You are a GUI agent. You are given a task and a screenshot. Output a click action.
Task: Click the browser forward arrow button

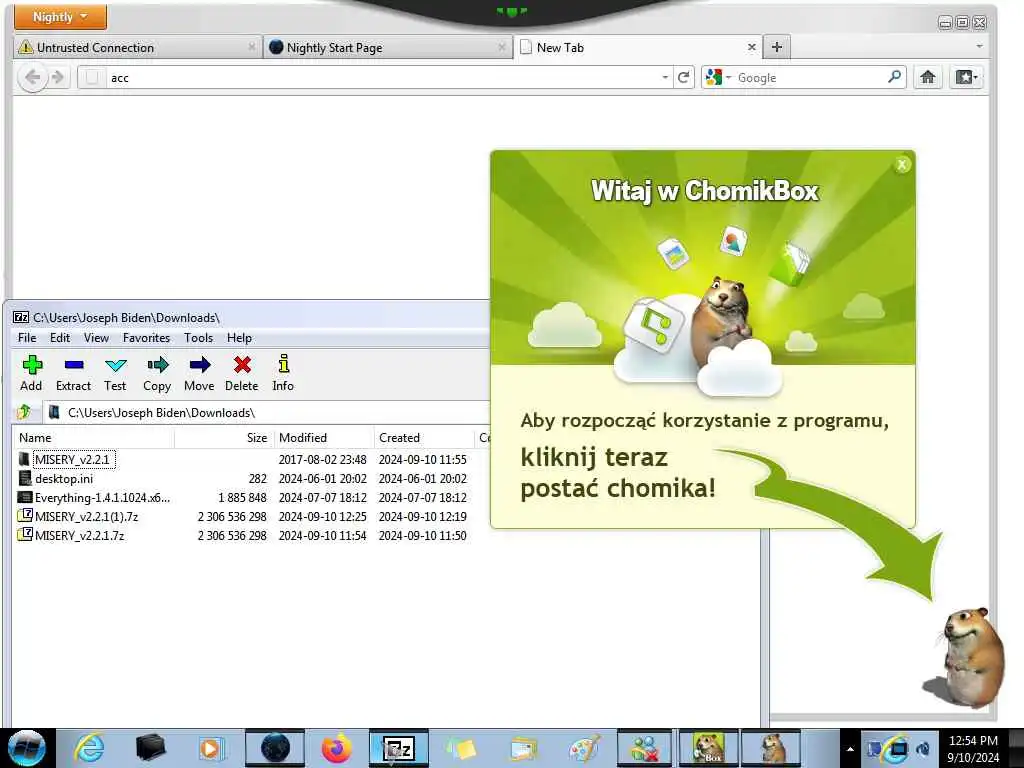(x=58, y=78)
